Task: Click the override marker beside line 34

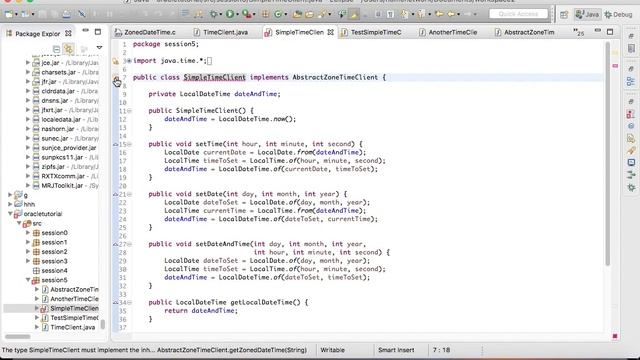Action: [116, 302]
